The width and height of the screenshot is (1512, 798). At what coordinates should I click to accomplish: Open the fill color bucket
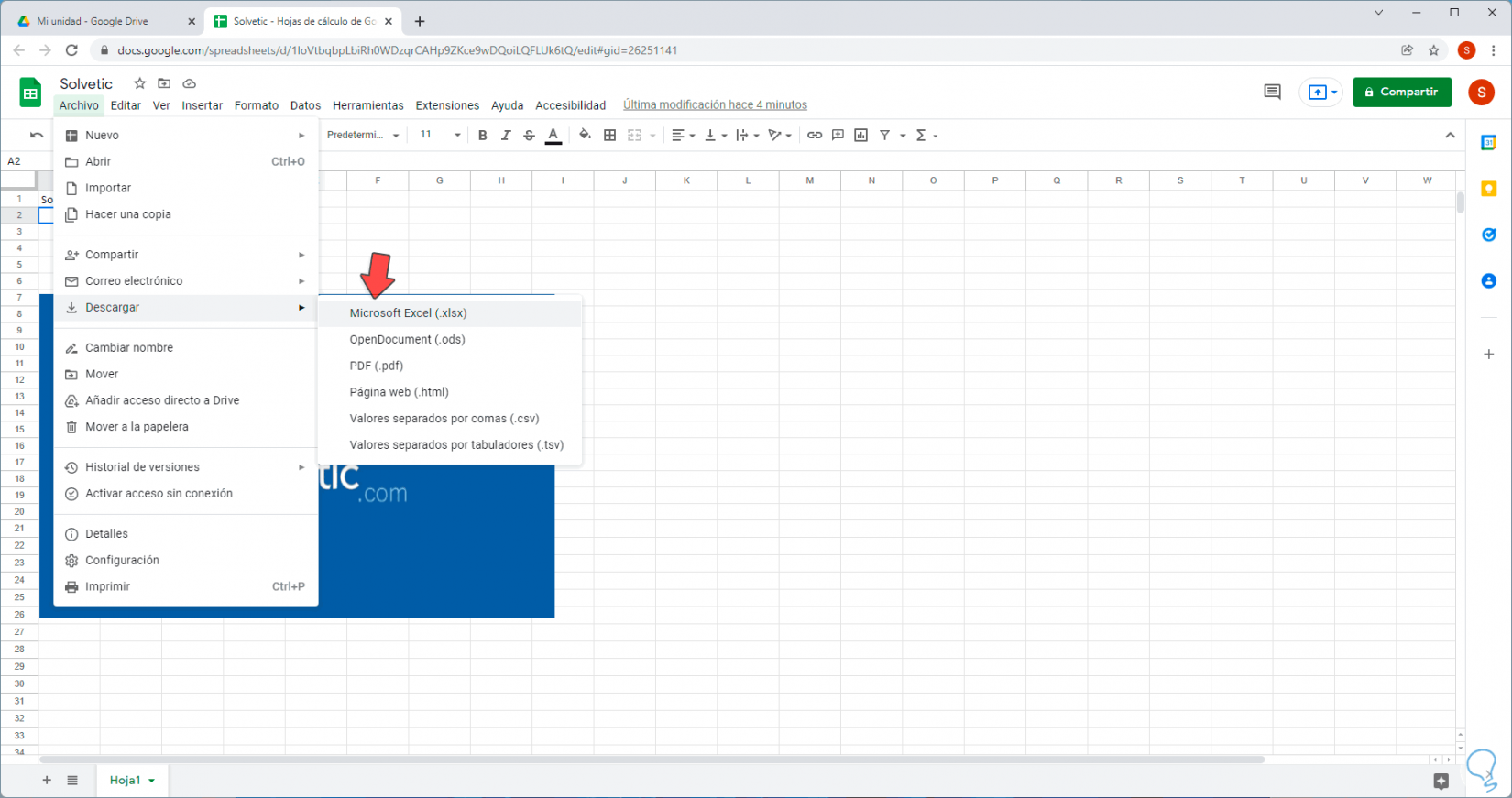(x=585, y=136)
